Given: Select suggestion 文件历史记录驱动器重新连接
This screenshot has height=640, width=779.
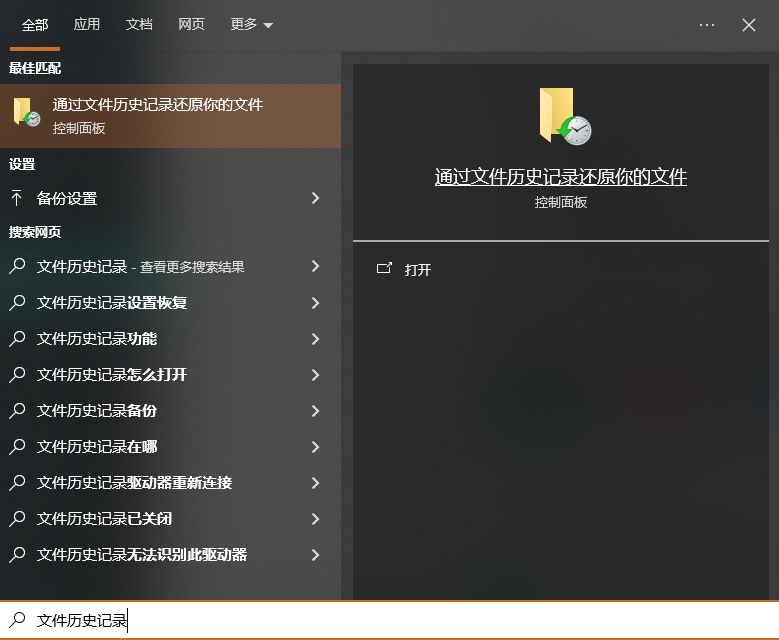Looking at the screenshot, I should point(170,482).
